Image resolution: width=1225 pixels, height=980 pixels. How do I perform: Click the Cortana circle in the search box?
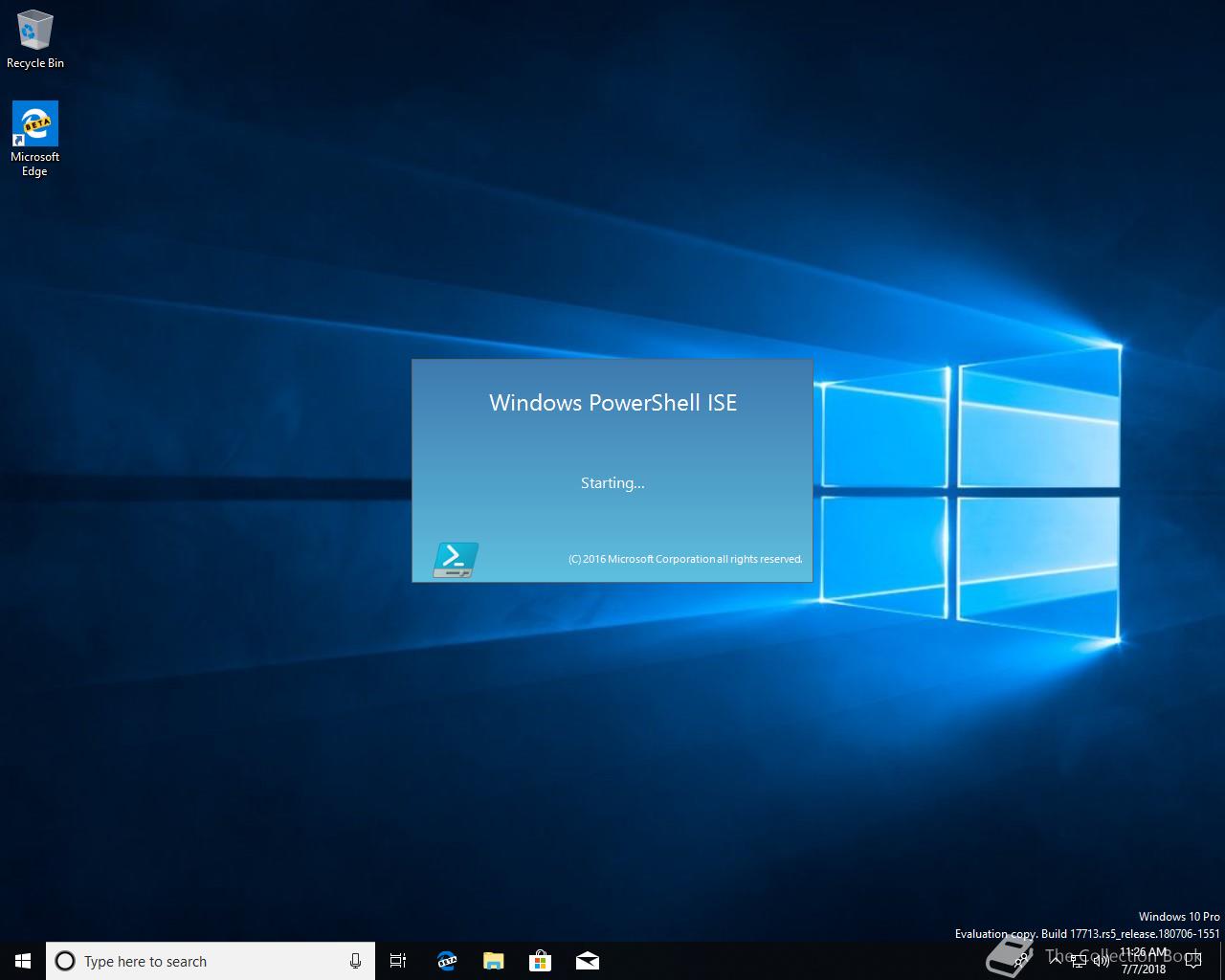click(65, 961)
